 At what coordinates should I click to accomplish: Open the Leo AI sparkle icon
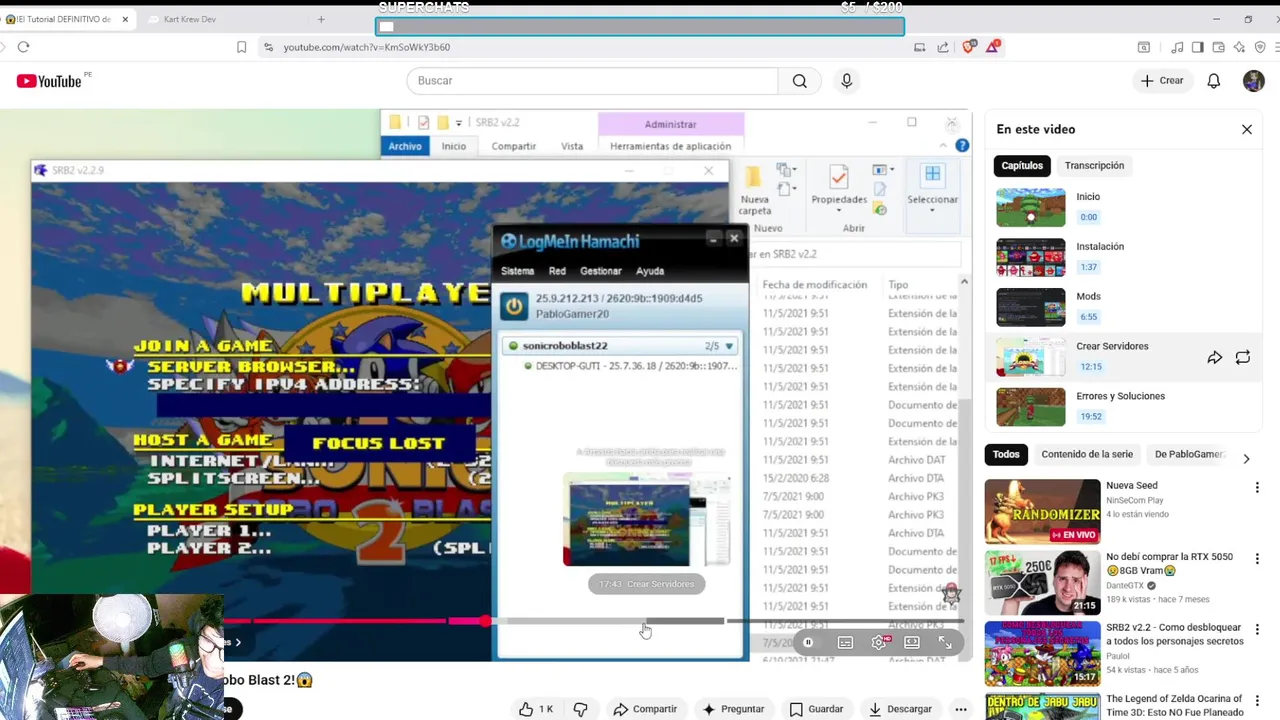click(x=1239, y=47)
